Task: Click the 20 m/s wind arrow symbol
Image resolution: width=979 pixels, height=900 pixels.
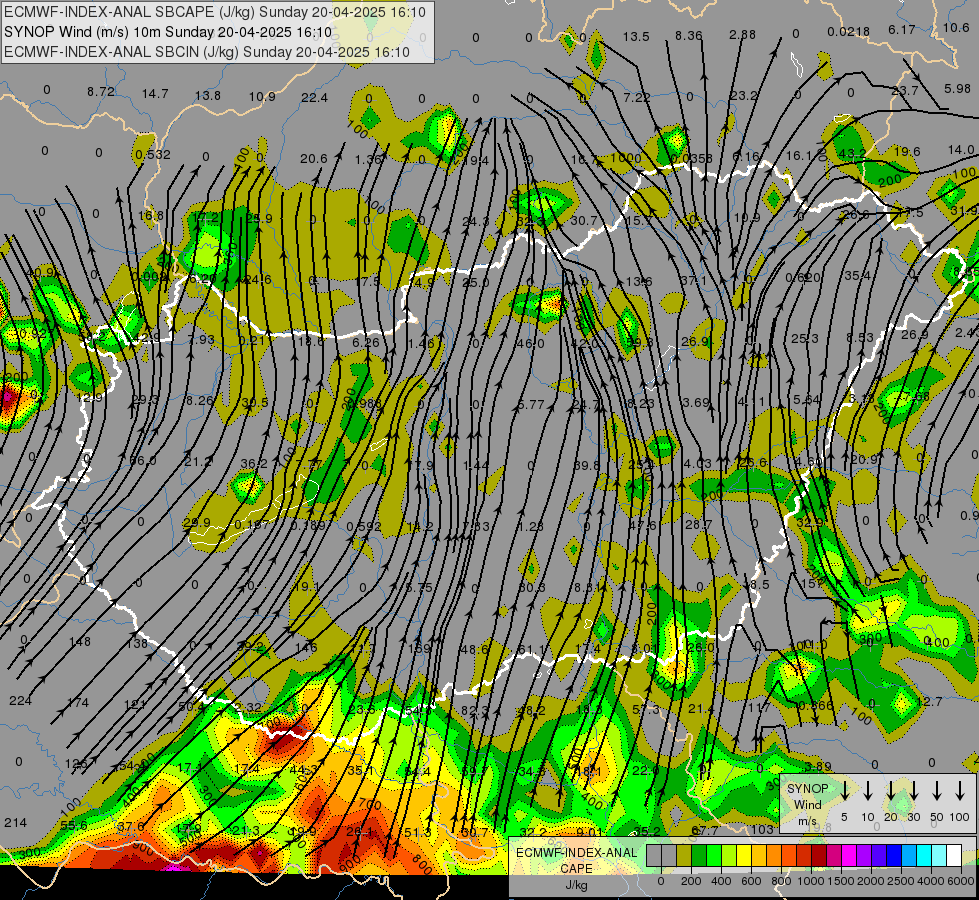Action: 891,791
